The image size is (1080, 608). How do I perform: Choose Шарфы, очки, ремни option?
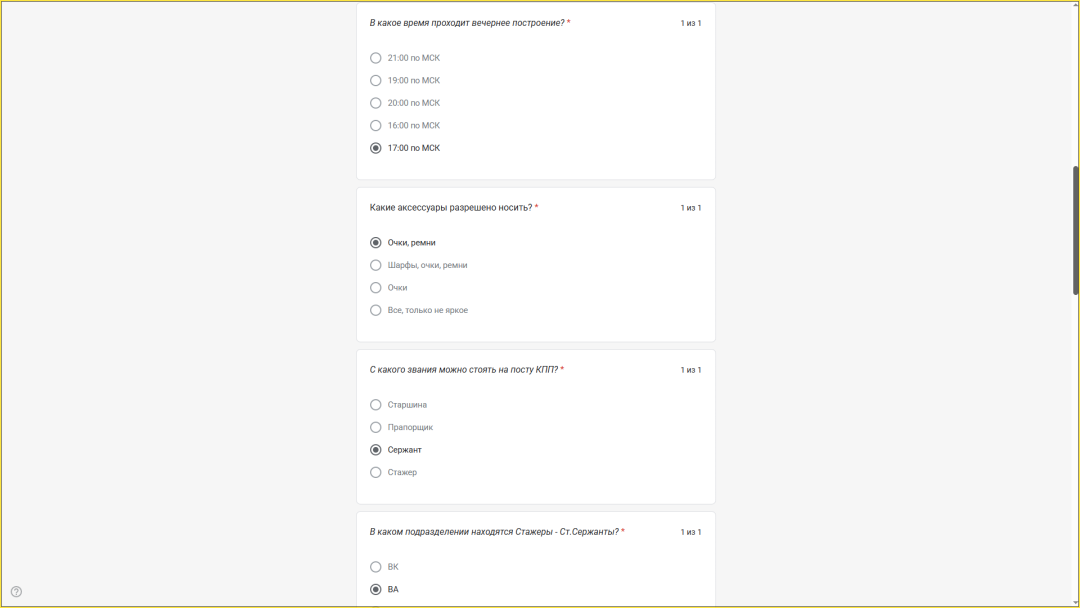point(376,266)
